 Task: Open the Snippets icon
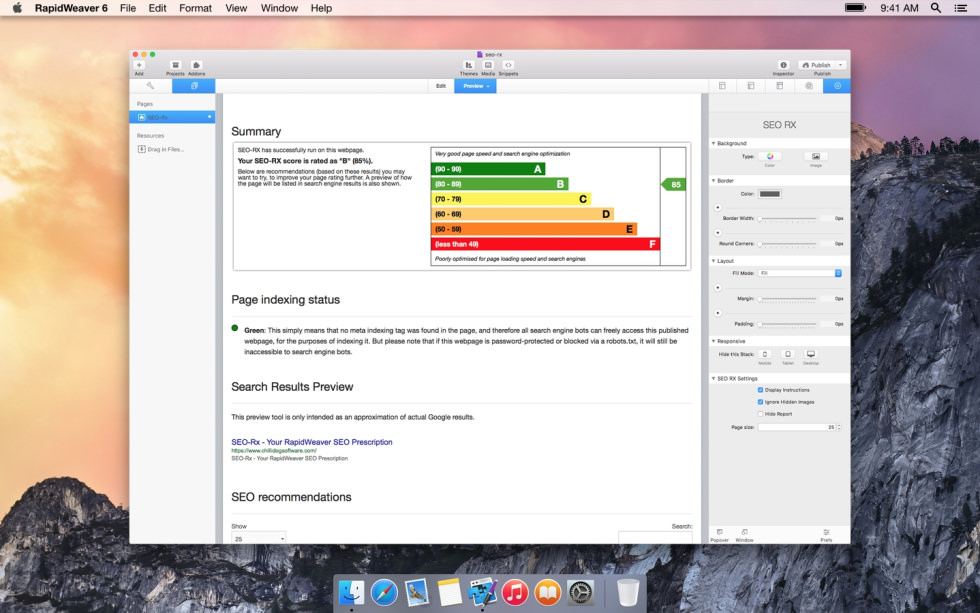point(508,66)
